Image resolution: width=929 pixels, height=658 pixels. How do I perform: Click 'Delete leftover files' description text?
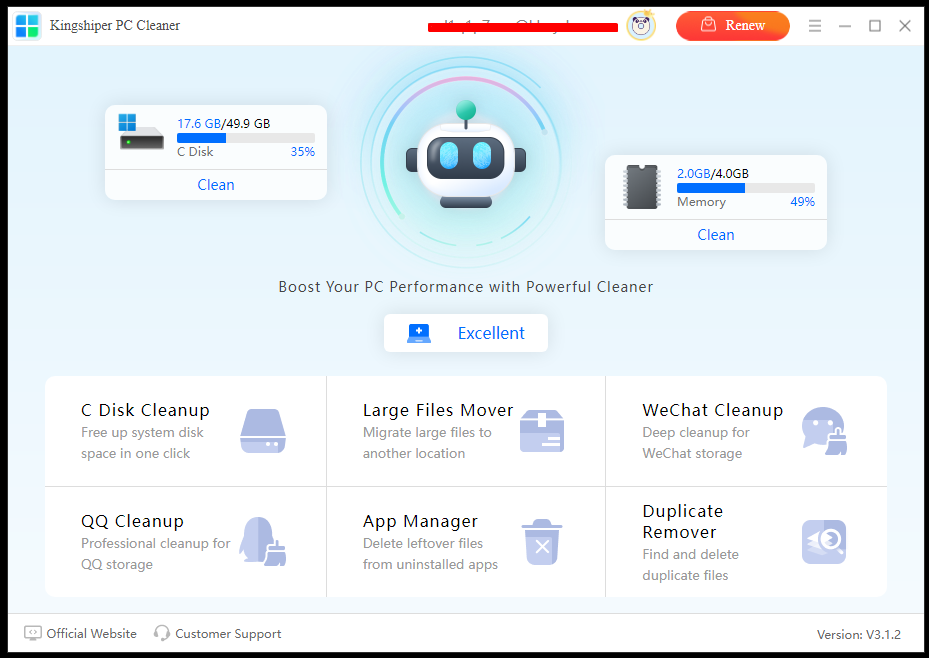click(x=422, y=543)
